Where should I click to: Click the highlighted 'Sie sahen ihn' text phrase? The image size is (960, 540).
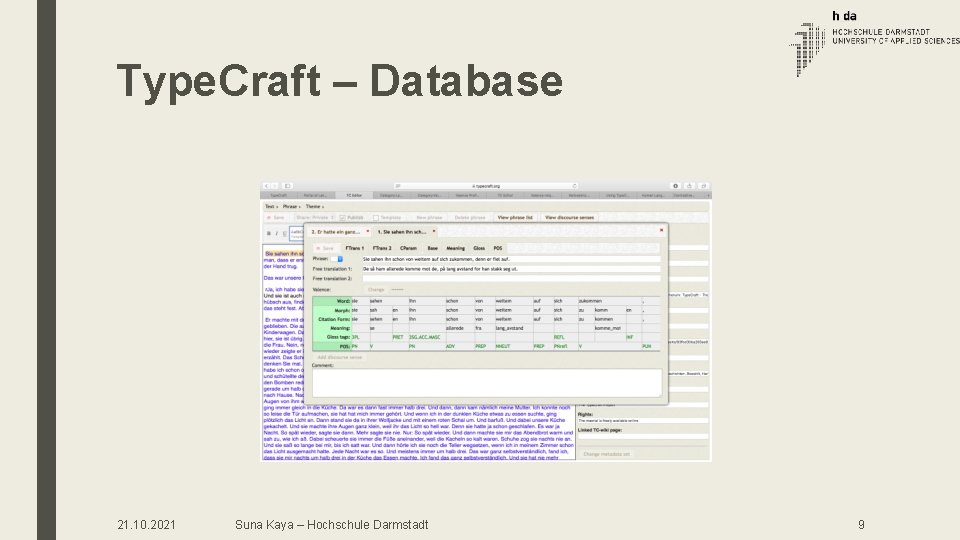[x=284, y=253]
